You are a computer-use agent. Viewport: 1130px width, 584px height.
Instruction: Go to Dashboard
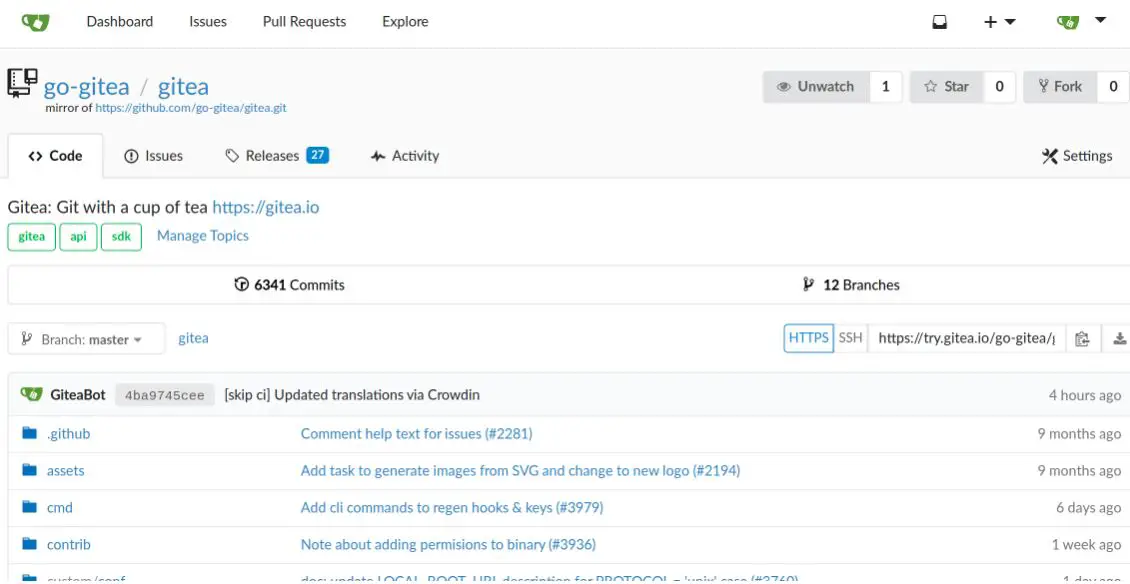[x=120, y=22]
